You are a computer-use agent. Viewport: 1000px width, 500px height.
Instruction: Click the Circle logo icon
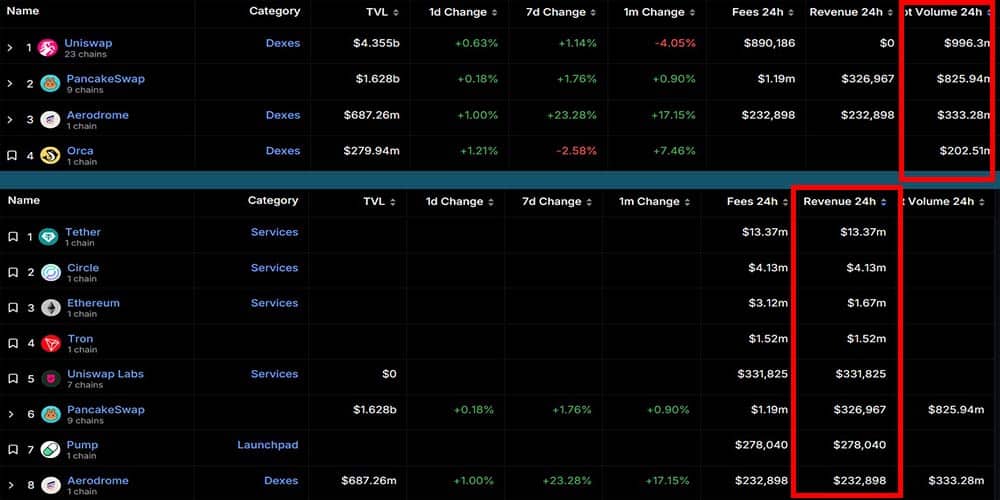pyautogui.click(x=50, y=273)
